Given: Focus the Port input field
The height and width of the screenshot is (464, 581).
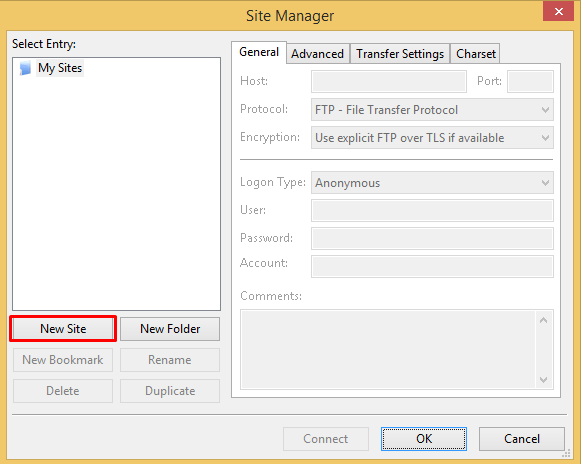Looking at the screenshot, I should coord(530,82).
